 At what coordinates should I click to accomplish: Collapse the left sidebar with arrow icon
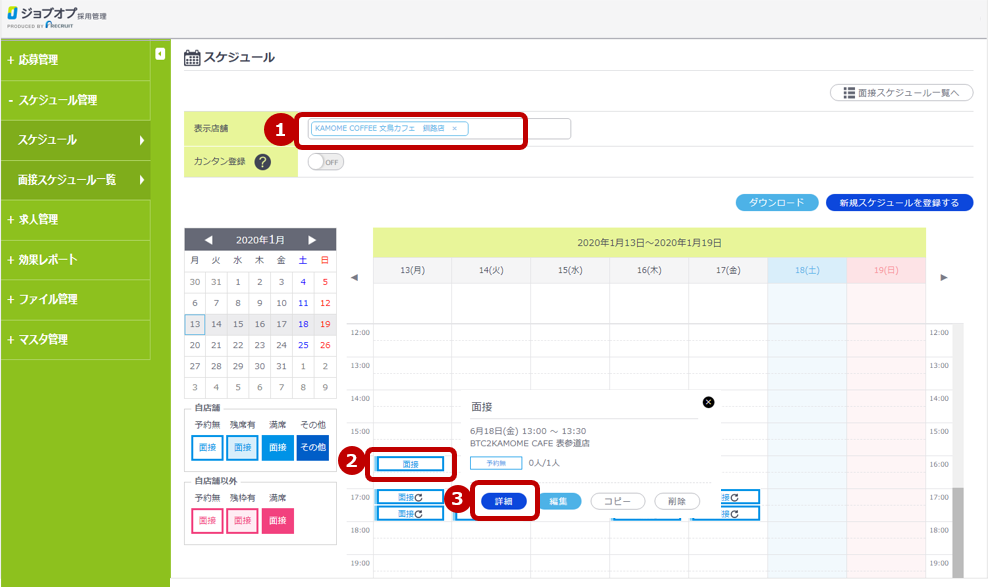click(160, 54)
